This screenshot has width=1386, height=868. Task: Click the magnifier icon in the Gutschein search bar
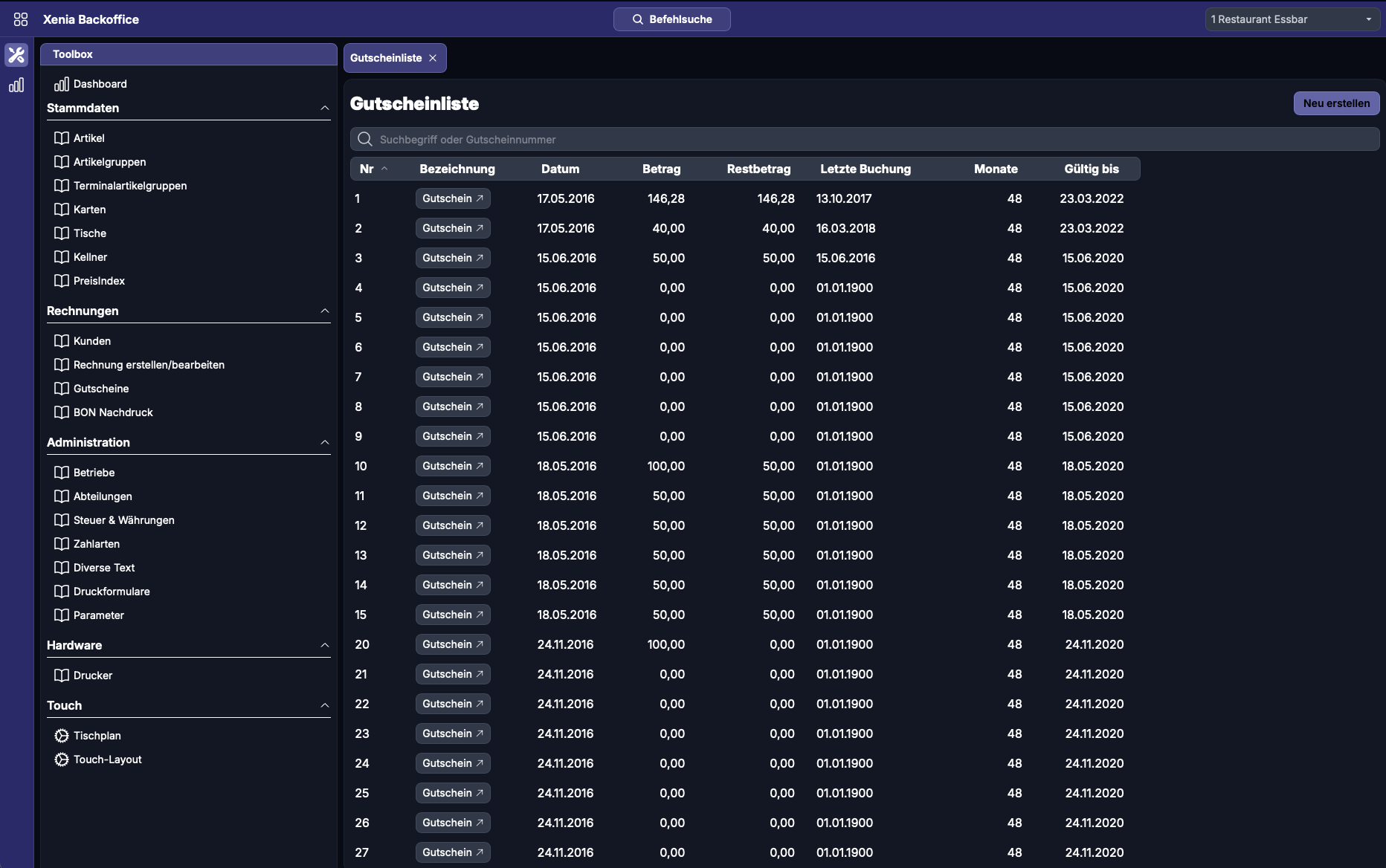[x=365, y=140]
